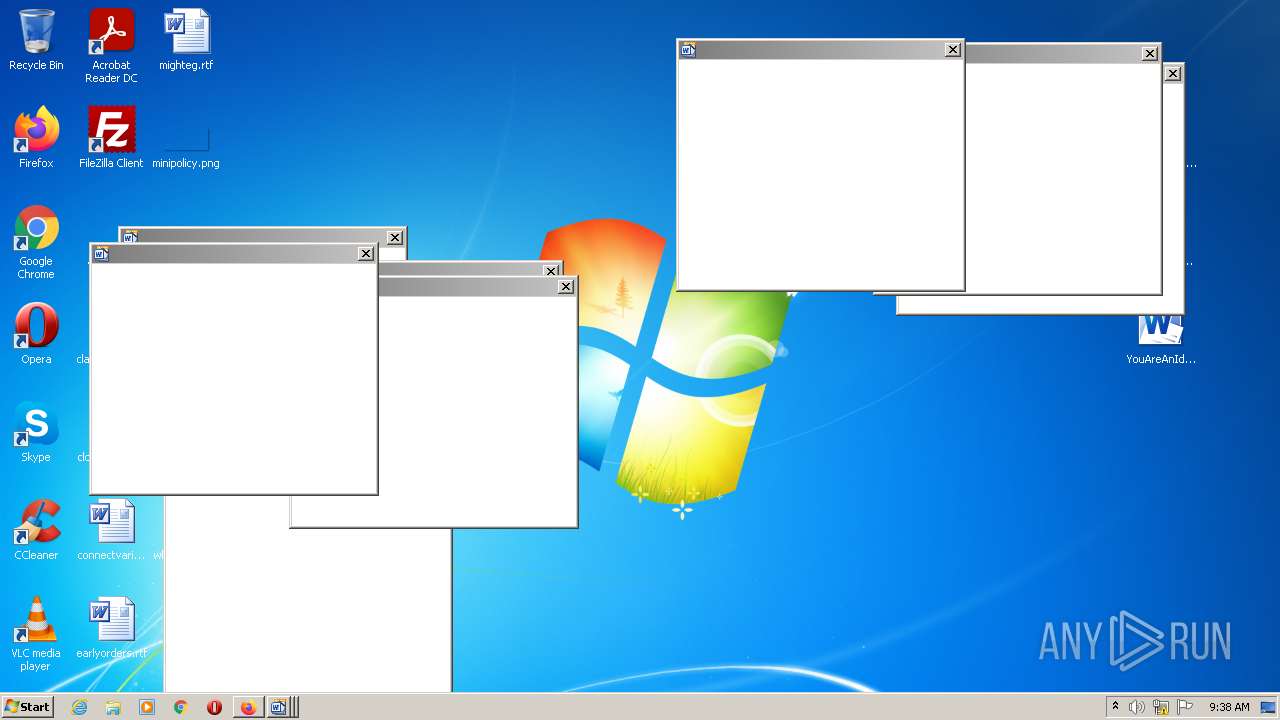Open the Google Chrome desktop shortcut
The width and height of the screenshot is (1280, 720).
click(x=36, y=242)
